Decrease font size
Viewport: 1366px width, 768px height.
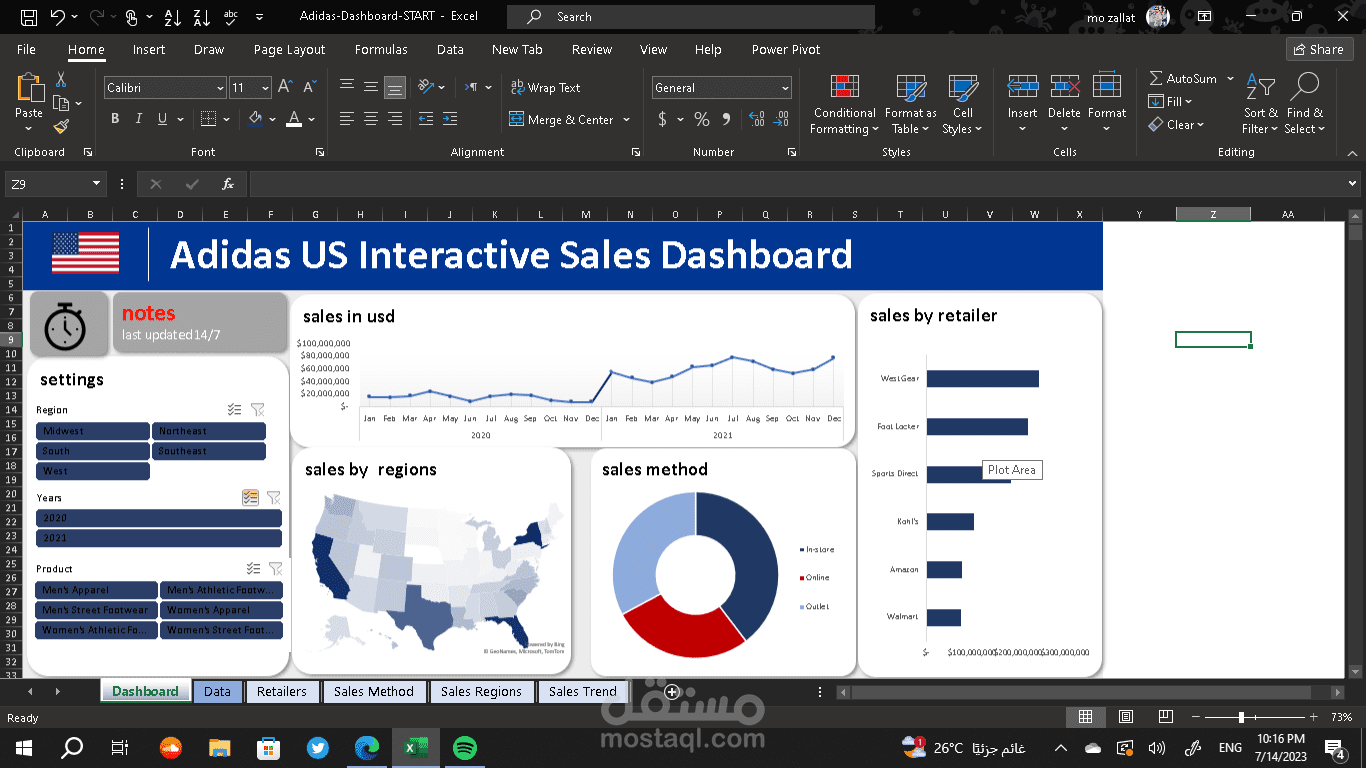(x=308, y=87)
